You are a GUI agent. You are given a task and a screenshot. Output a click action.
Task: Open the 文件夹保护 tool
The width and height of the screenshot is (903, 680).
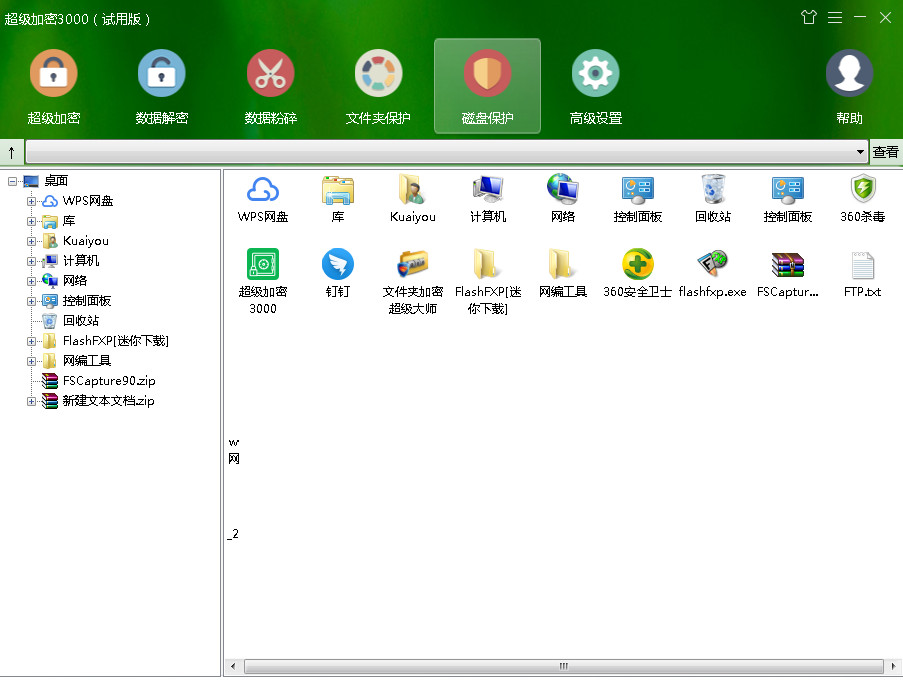pyautogui.click(x=378, y=86)
